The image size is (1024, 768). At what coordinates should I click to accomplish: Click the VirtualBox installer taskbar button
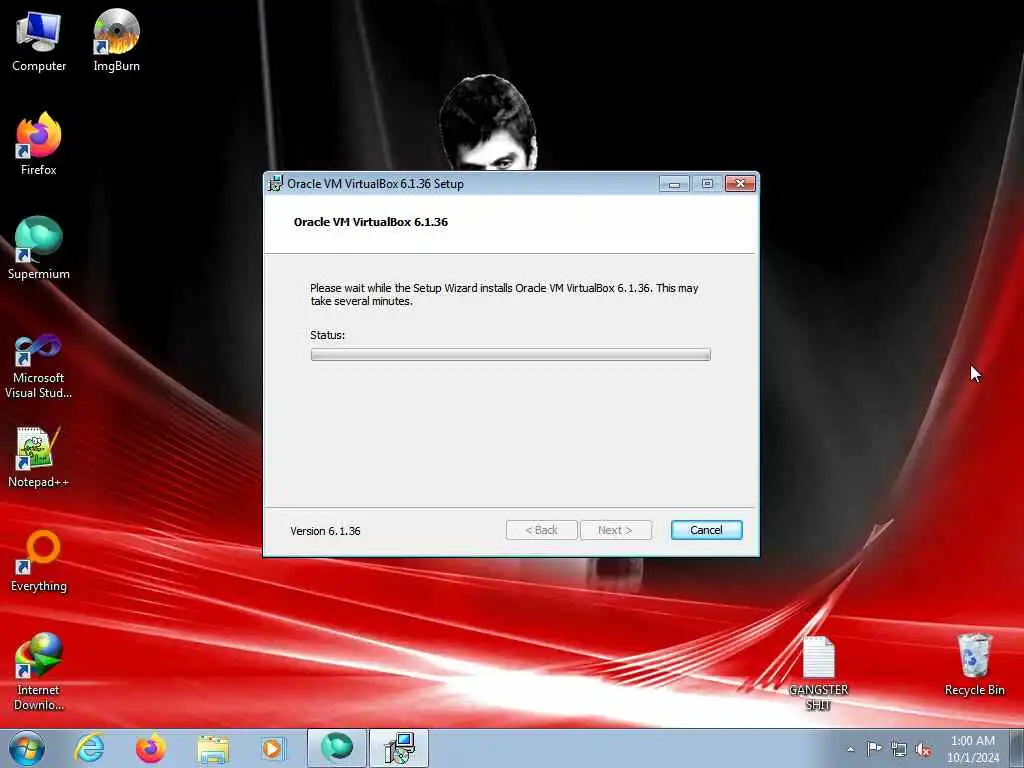coord(399,748)
